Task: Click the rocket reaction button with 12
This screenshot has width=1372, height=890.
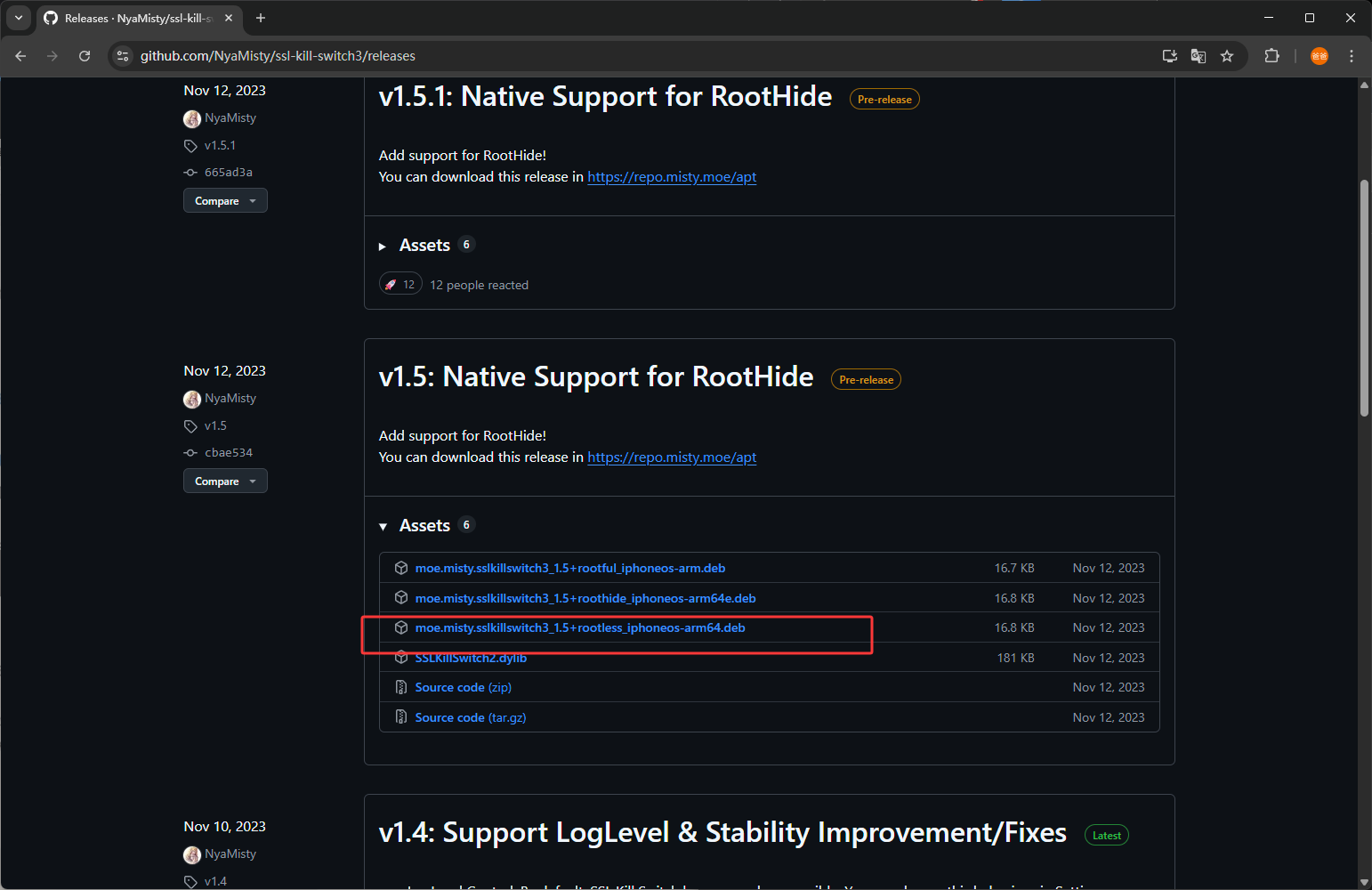Action: click(400, 285)
